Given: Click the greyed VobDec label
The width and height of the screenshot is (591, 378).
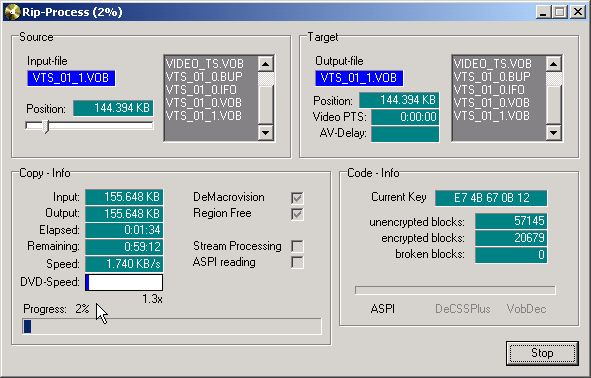Looking at the screenshot, I should [527, 309].
